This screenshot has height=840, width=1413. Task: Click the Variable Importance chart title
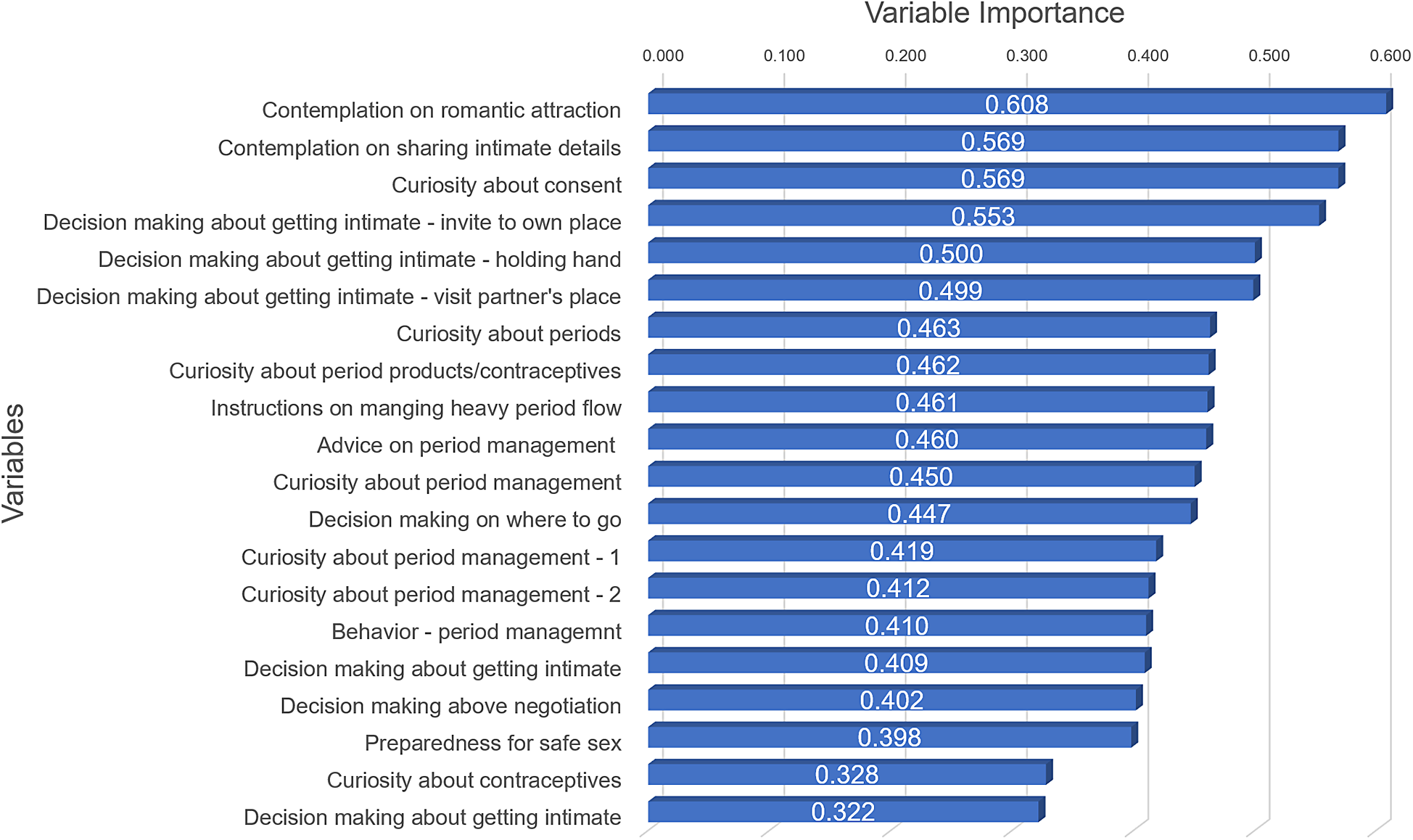[x=994, y=14]
